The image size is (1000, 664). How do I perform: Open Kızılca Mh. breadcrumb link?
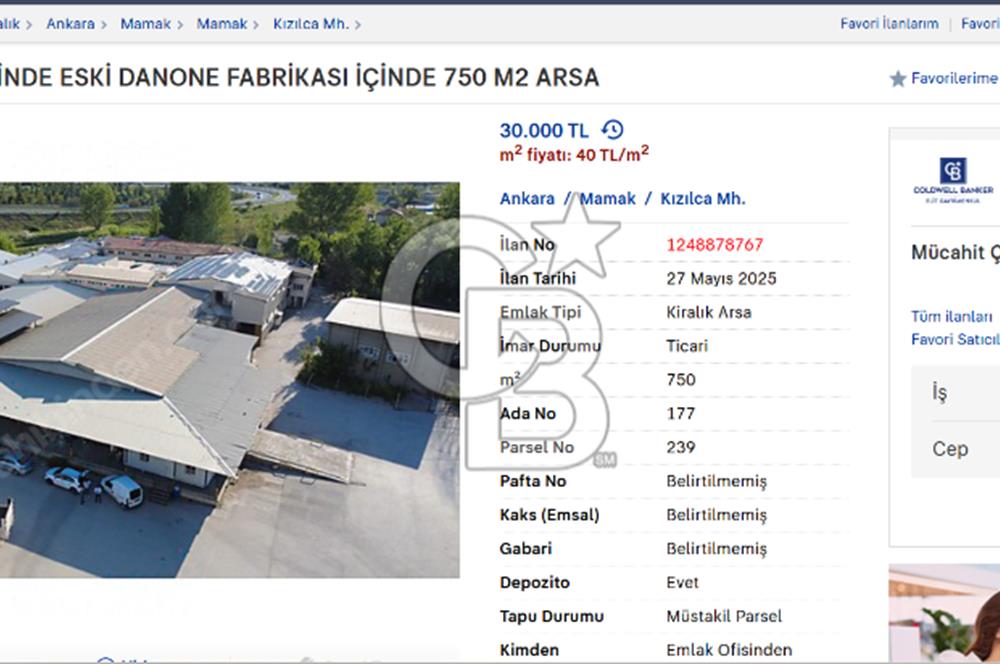click(311, 24)
